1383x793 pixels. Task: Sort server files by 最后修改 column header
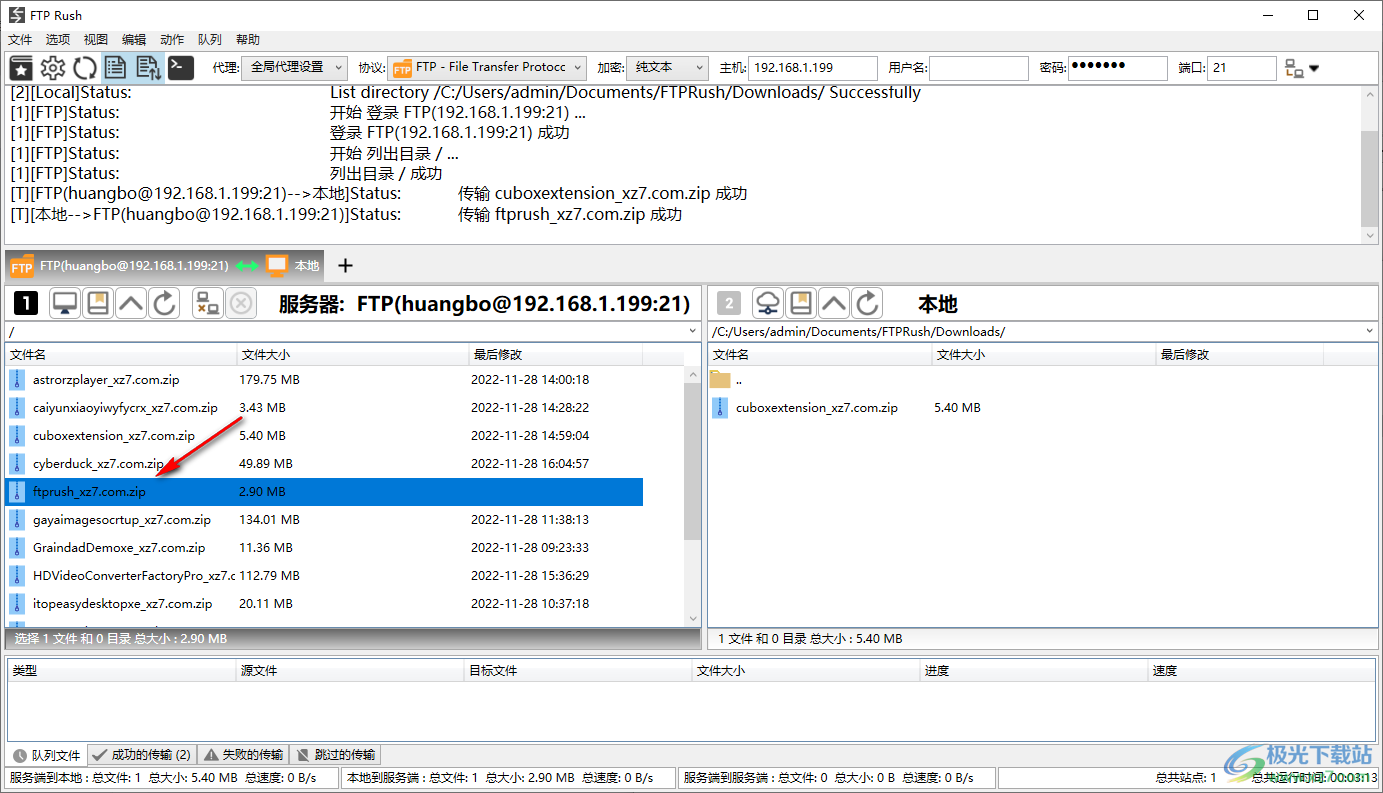point(556,355)
